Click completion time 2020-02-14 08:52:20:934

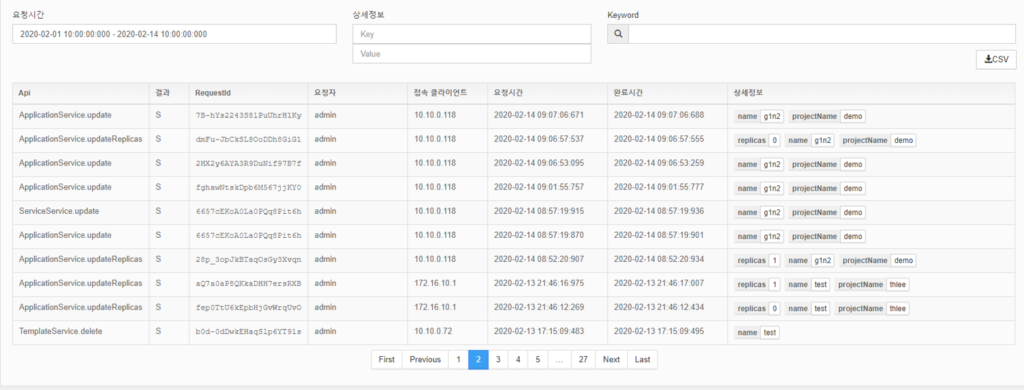tap(659, 259)
